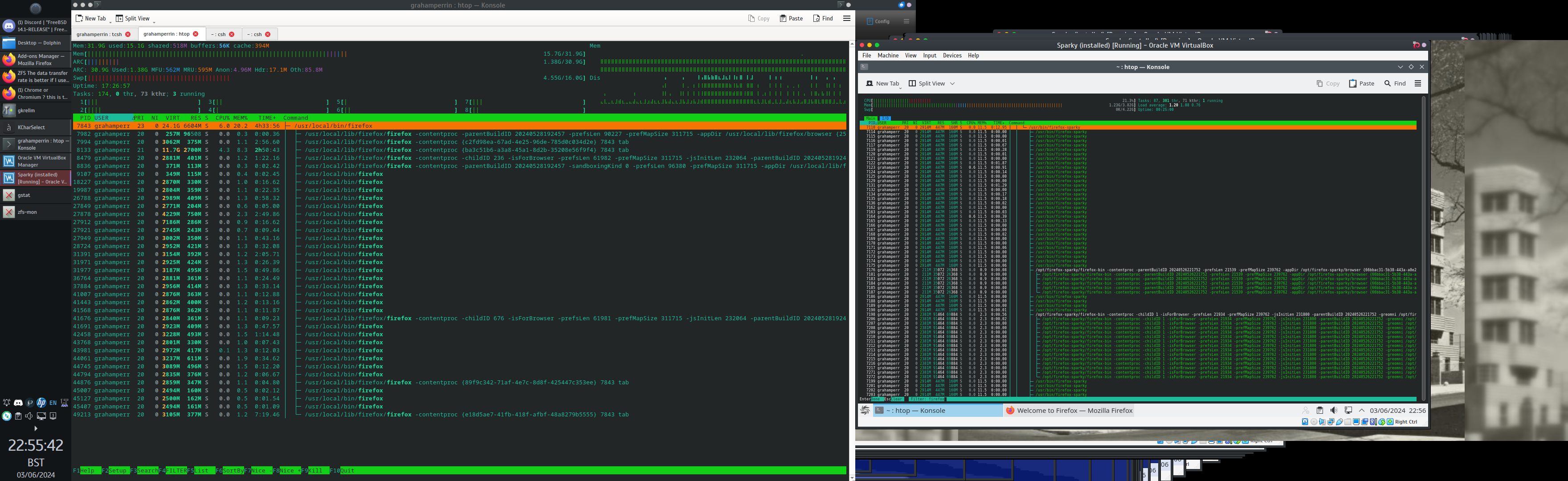The height and width of the screenshot is (481, 1568).
Task: Select the process row with PID 7843
Action: pyautogui.click(x=460, y=126)
